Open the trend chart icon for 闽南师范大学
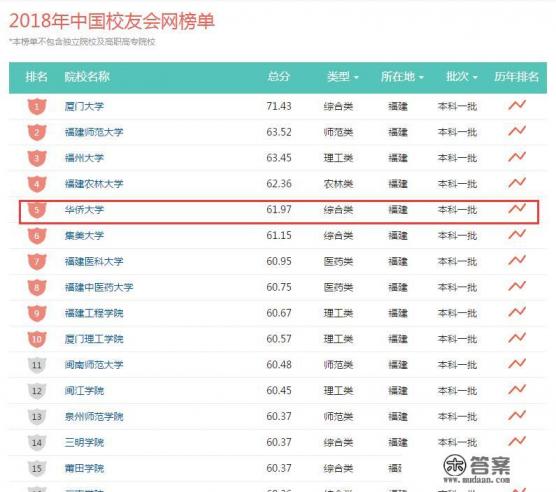 (517, 364)
